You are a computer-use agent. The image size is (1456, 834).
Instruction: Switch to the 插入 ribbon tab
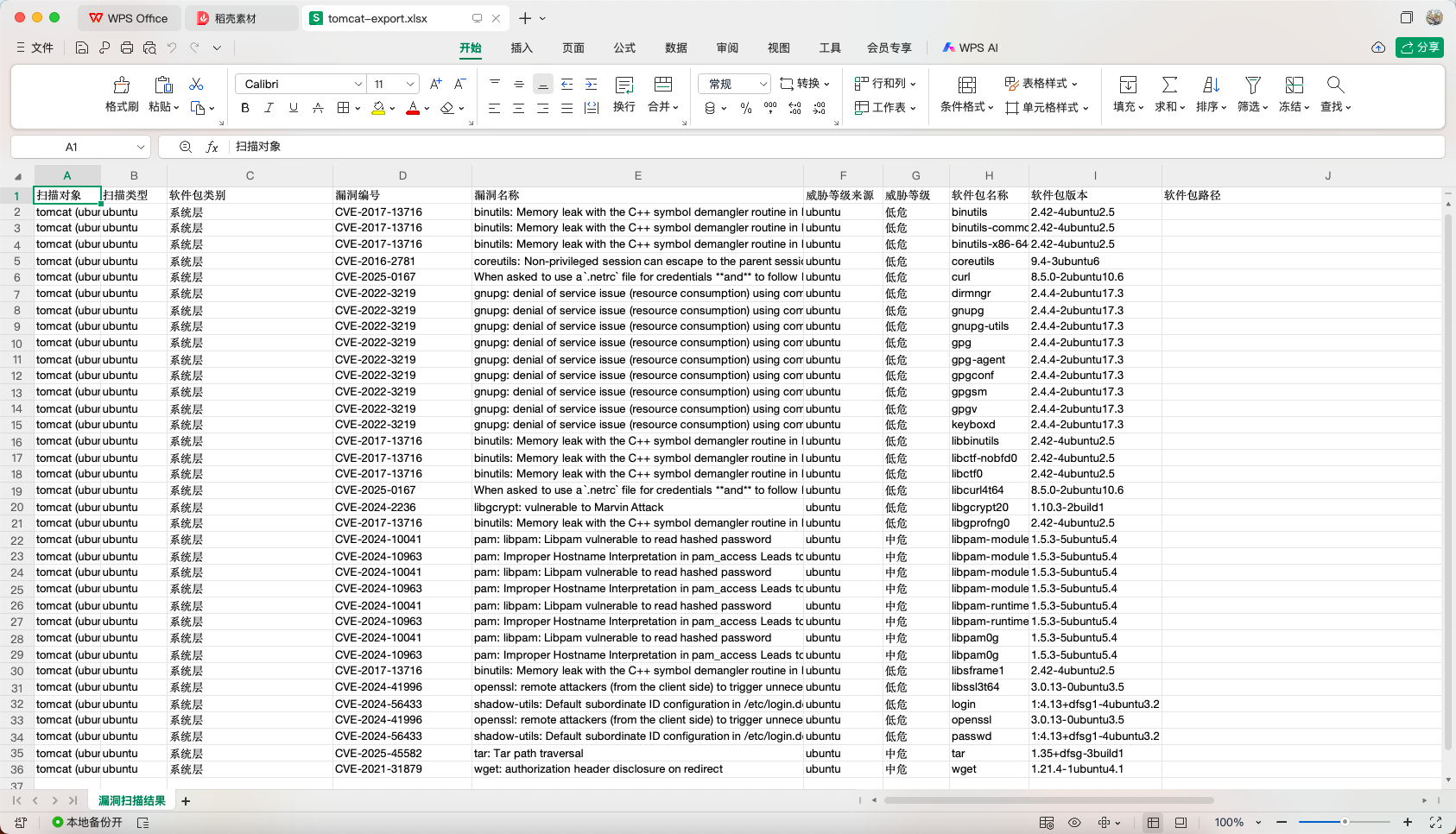pos(522,48)
